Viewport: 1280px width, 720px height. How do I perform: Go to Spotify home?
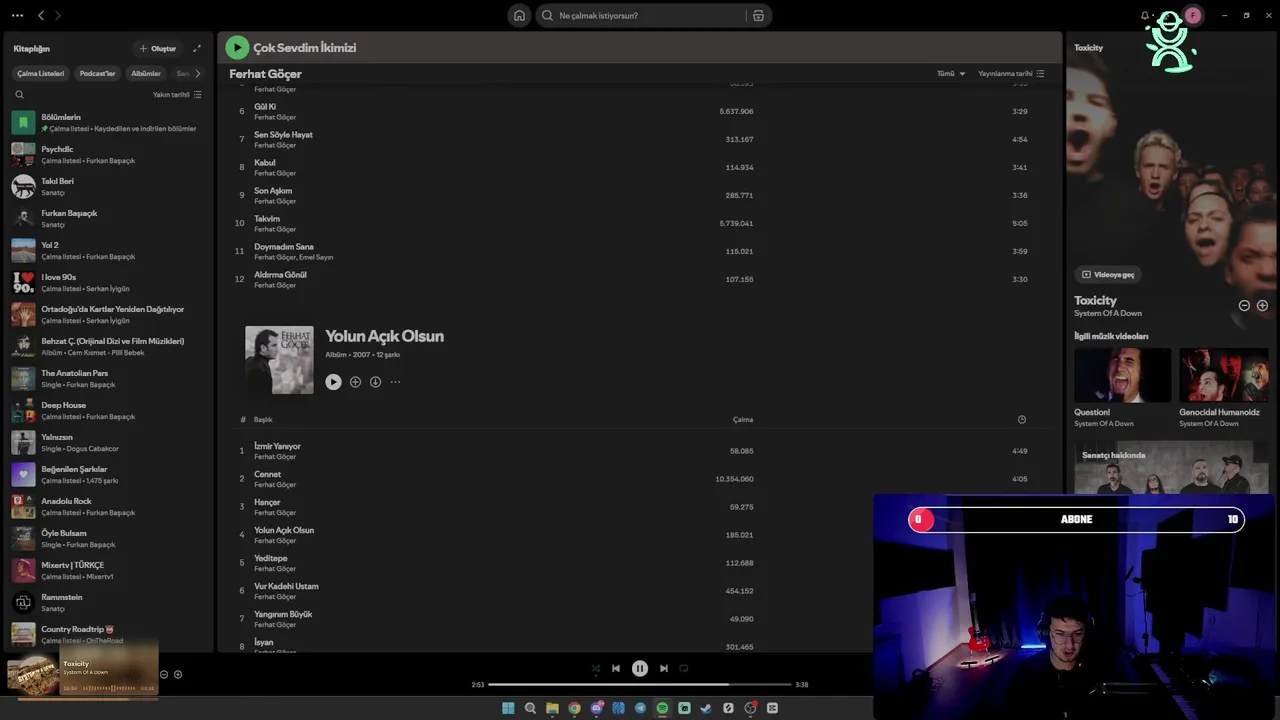(519, 15)
